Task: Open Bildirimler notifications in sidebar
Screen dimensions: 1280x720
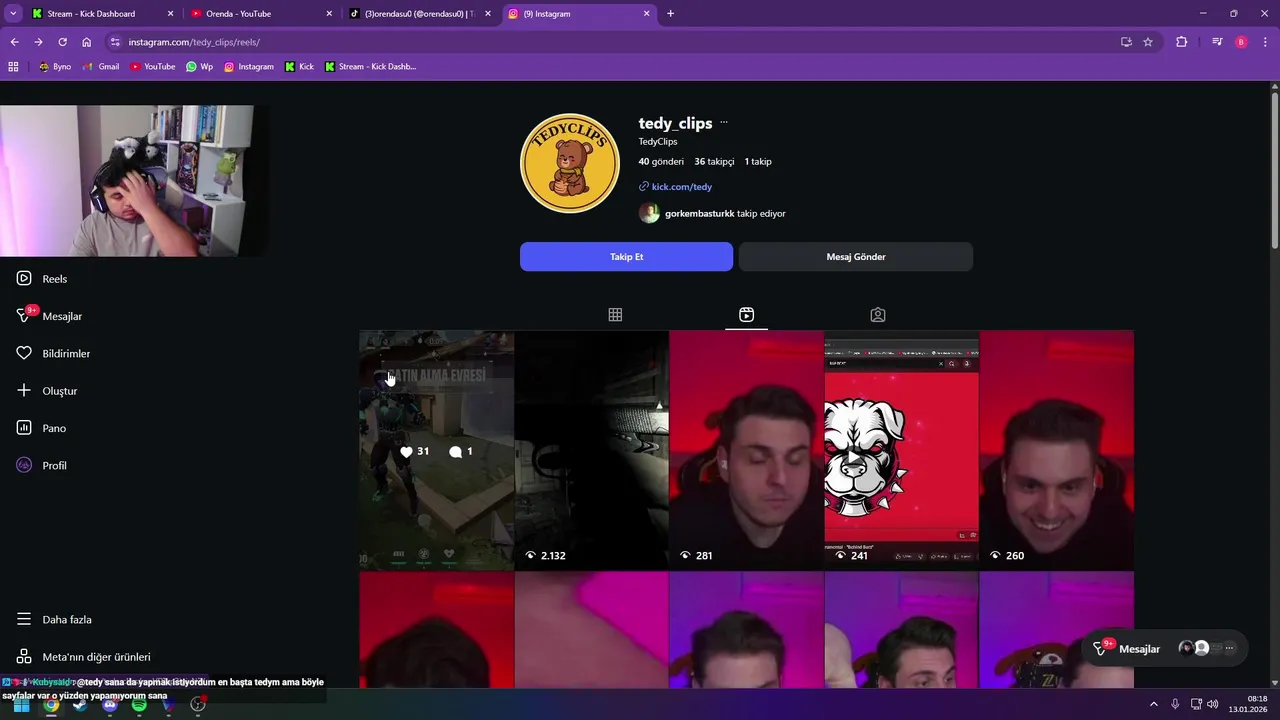Action: [53, 353]
